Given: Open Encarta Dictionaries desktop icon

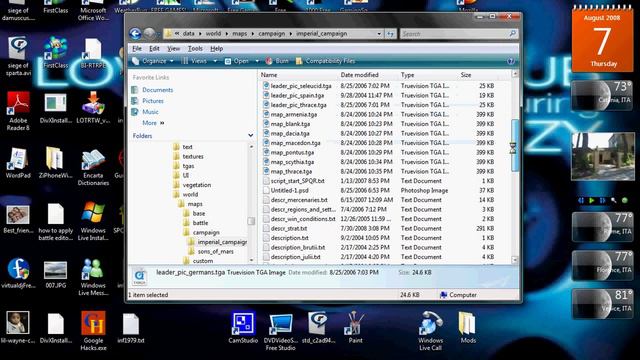Looking at the screenshot, I should pos(93,167).
